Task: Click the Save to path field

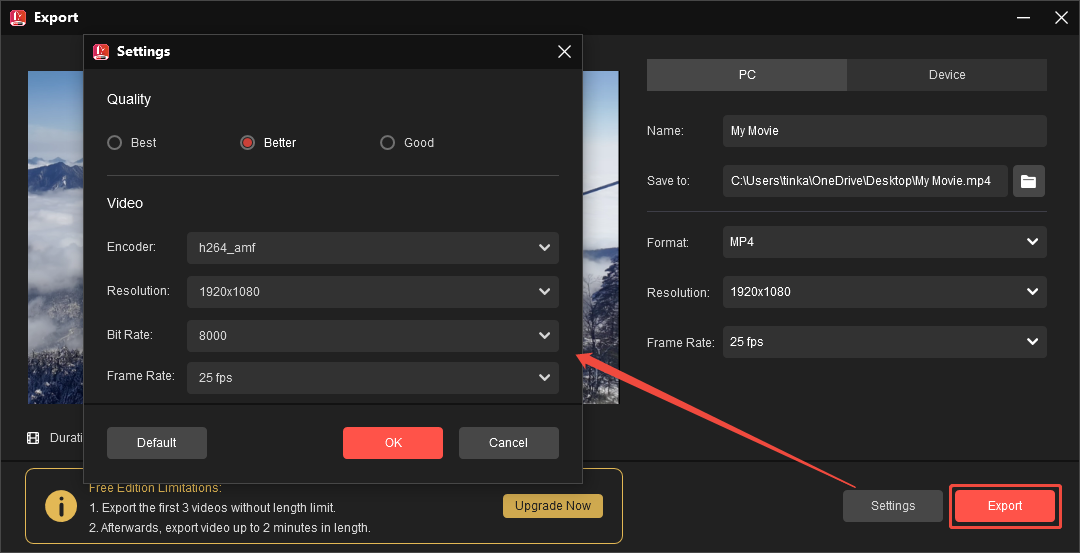Action: click(865, 181)
